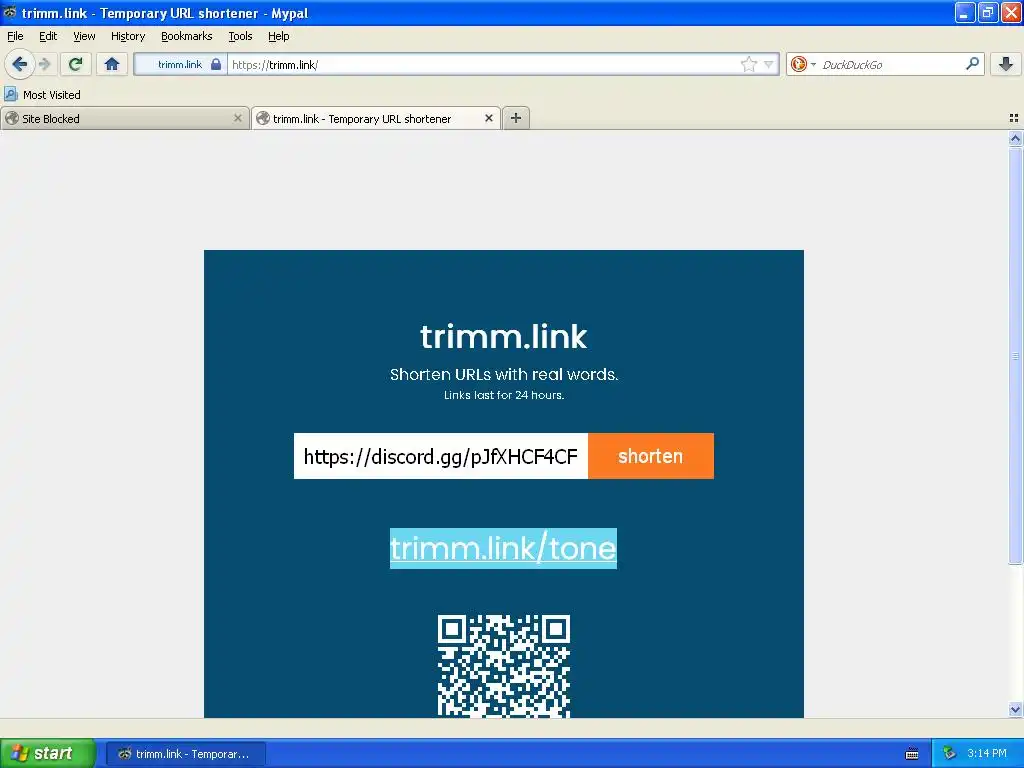Open a new tab with plus button
Image resolution: width=1024 pixels, height=768 pixels.
tap(516, 118)
